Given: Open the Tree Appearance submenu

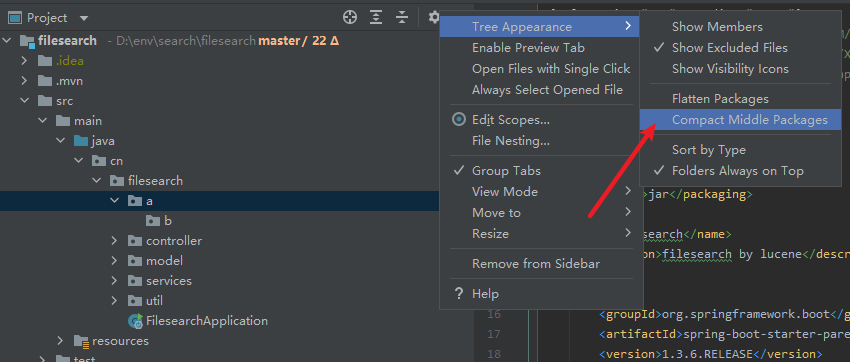Looking at the screenshot, I should pos(539,27).
